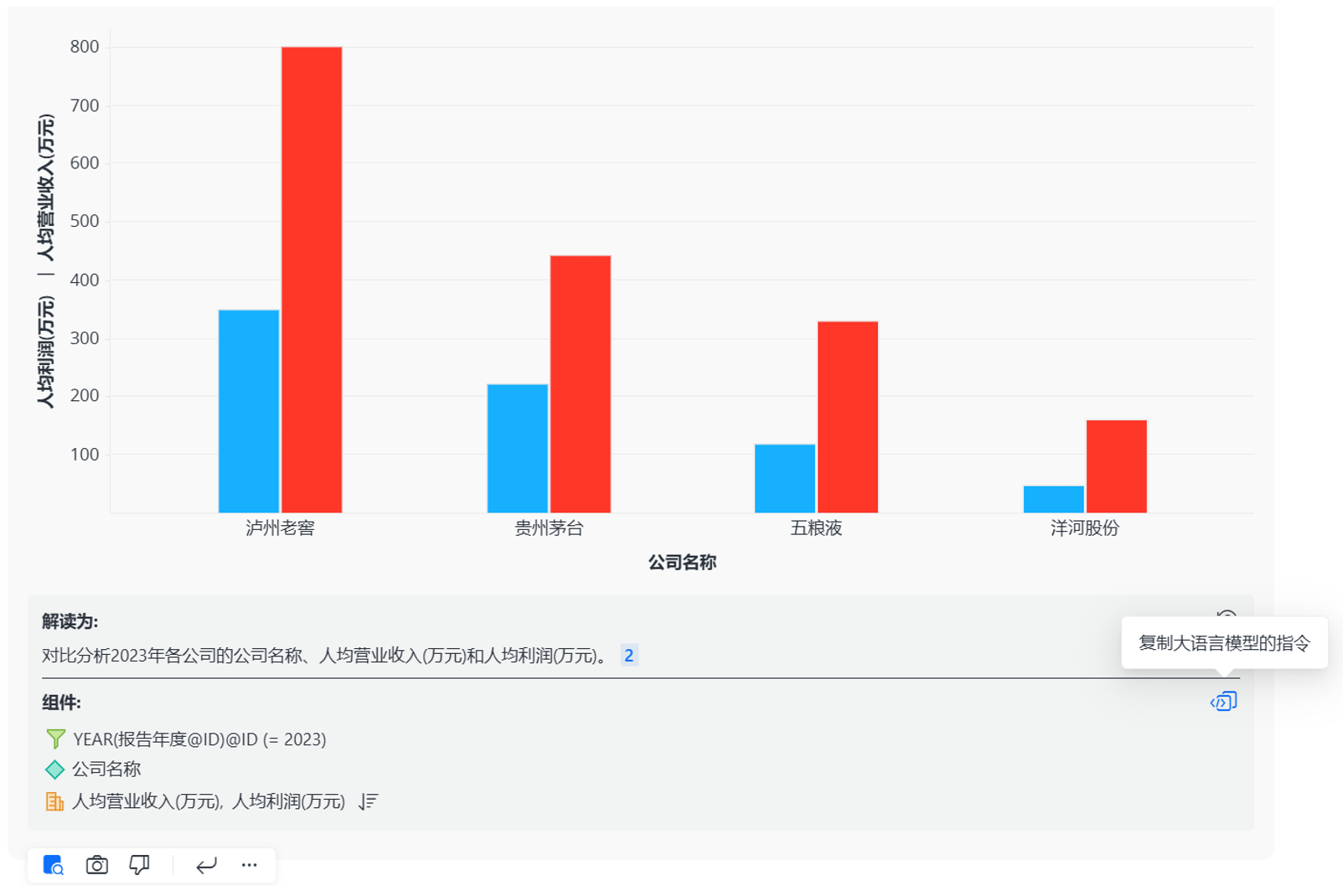1343x896 pixels.
Task: Select the blue profit bar of 贵州茅台
Action: click(517, 448)
